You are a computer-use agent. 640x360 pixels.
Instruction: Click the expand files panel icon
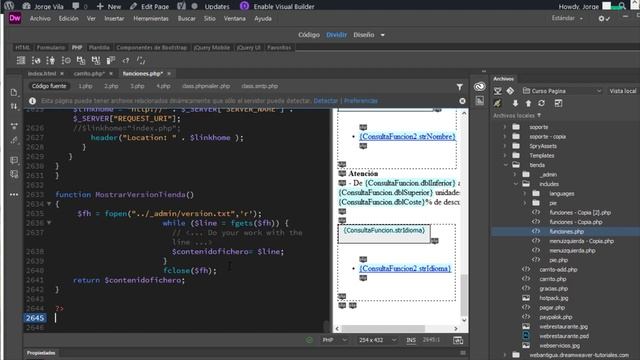(x=558, y=103)
